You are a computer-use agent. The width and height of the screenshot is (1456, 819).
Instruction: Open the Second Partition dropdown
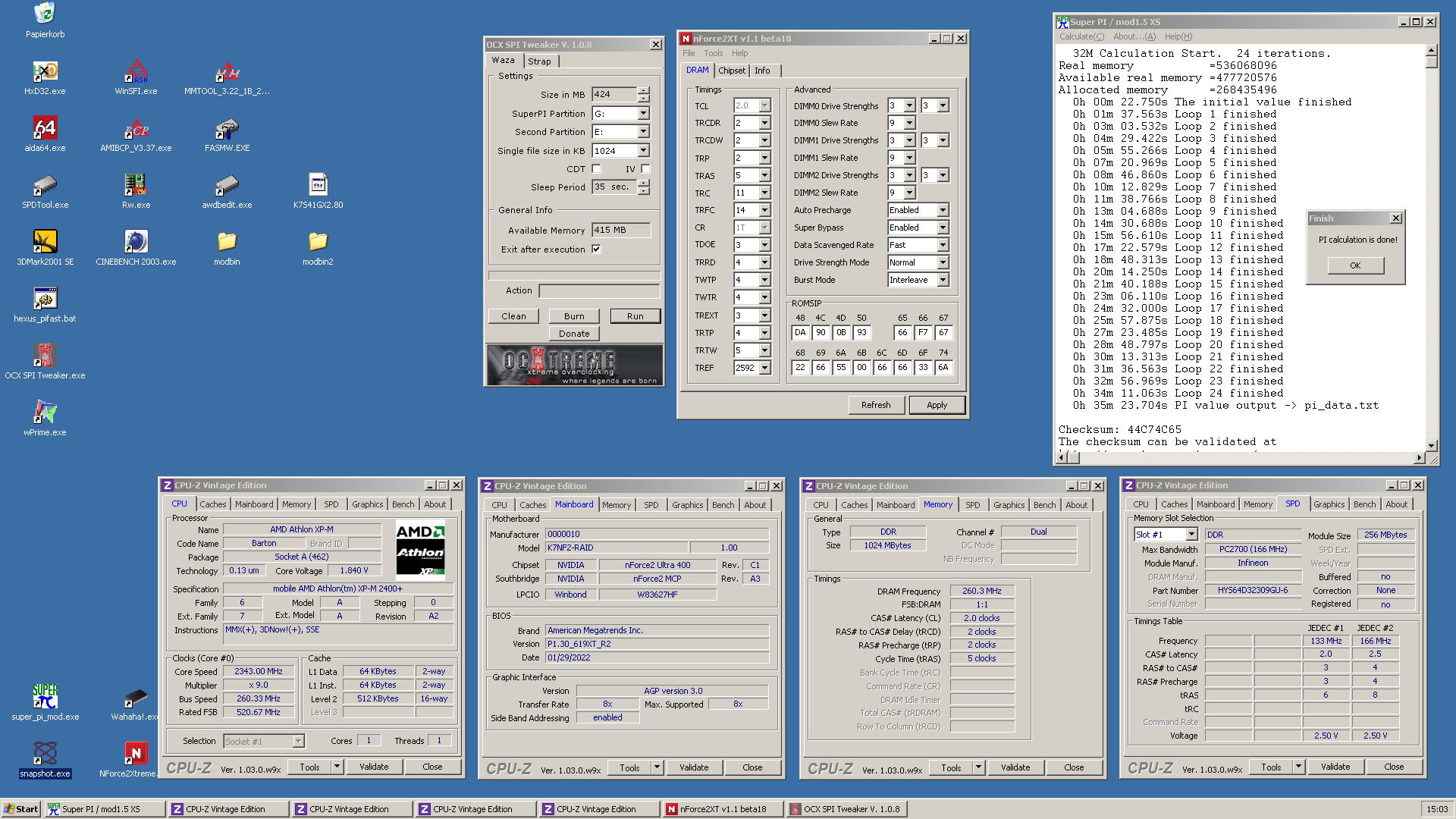pos(643,132)
